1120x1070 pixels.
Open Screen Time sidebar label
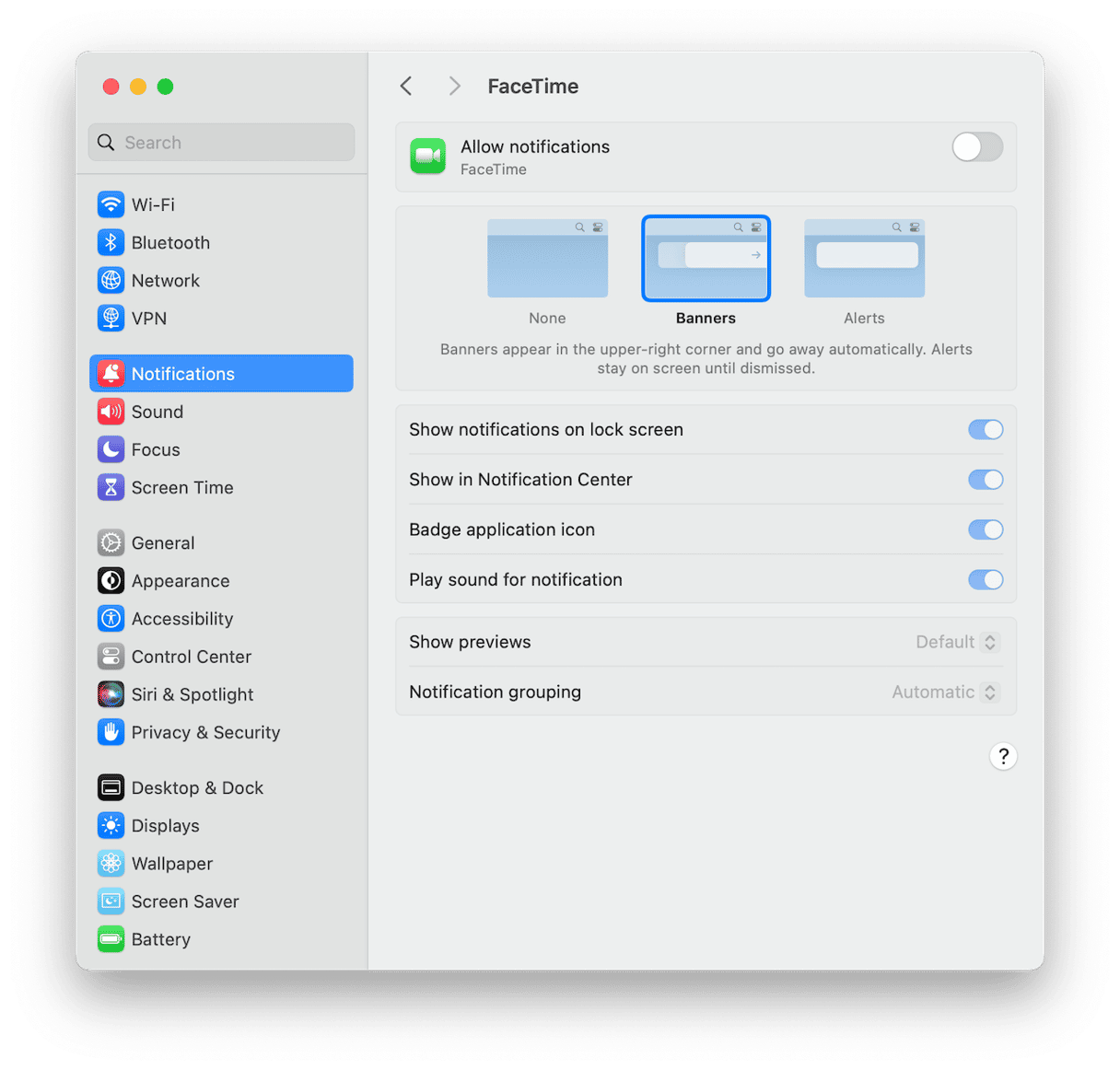click(x=182, y=487)
